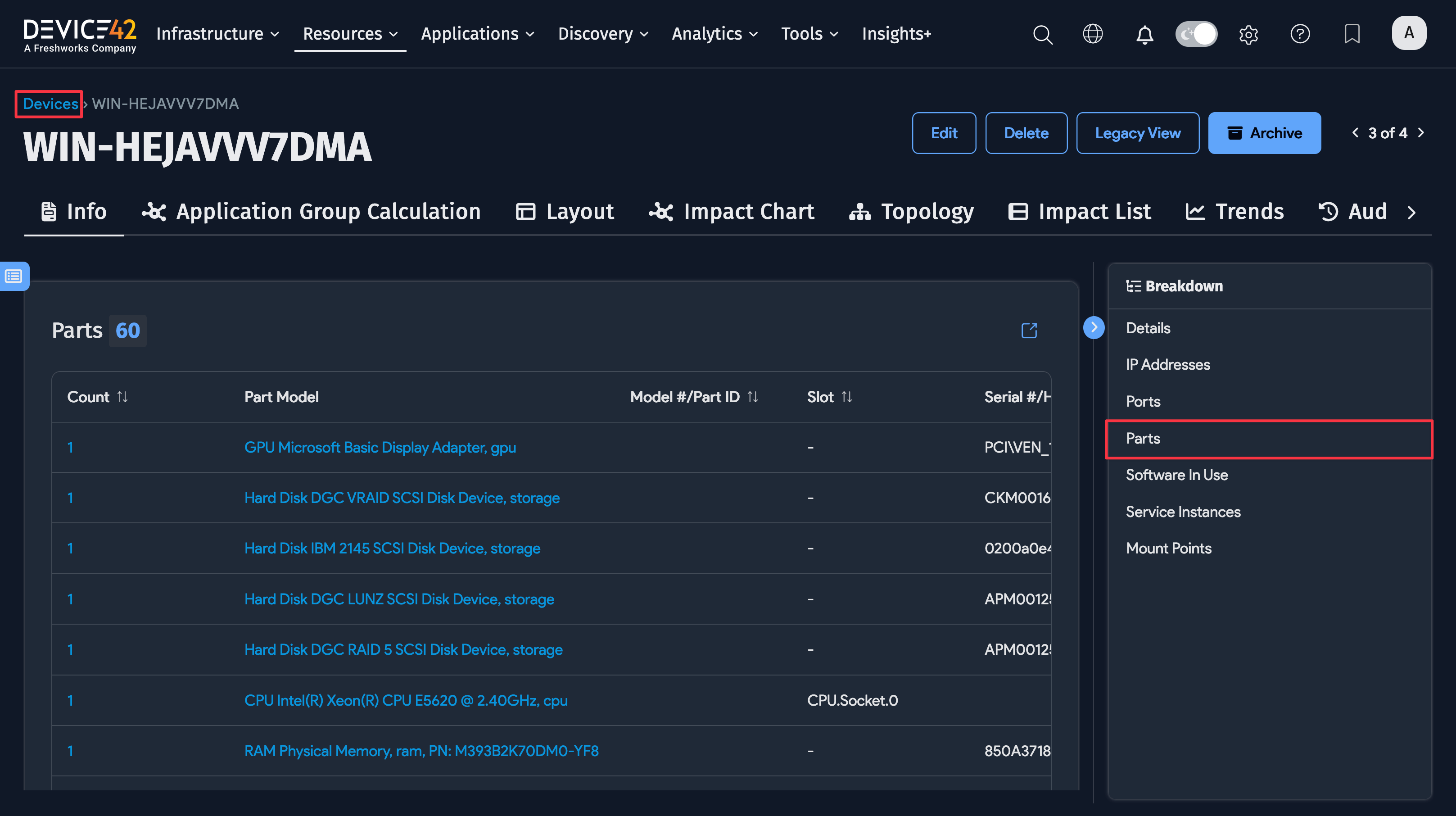Open the Hard Disk IBM 2145 part link

pyautogui.click(x=392, y=548)
